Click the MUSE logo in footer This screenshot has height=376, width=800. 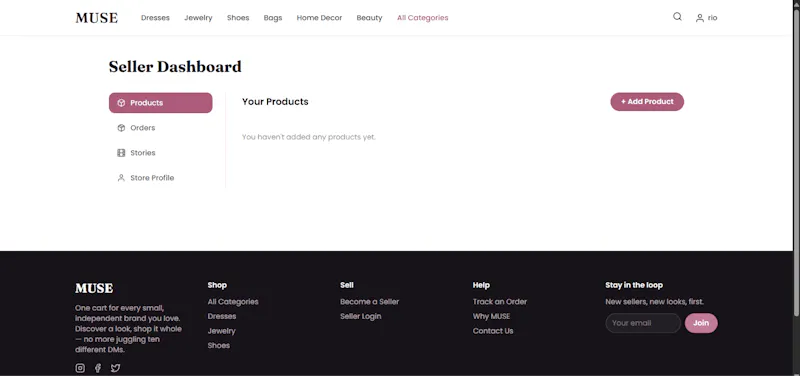pyautogui.click(x=94, y=288)
